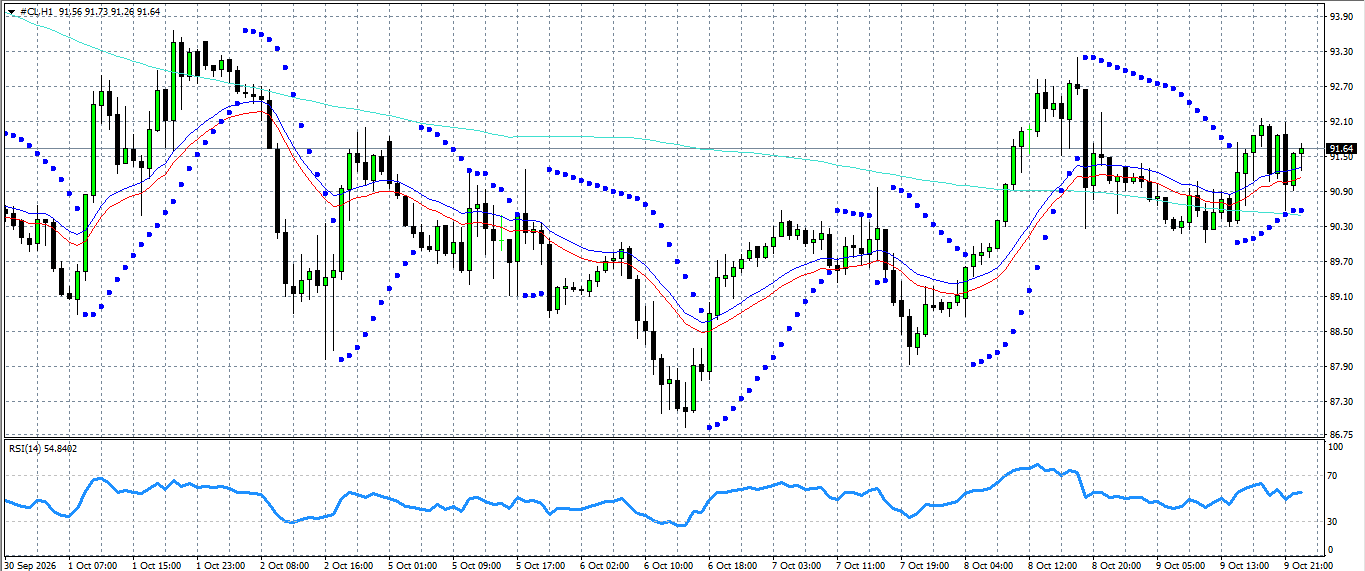
Task: Click the 1 Oct 23:00 time label
Action: pyautogui.click(x=222, y=565)
